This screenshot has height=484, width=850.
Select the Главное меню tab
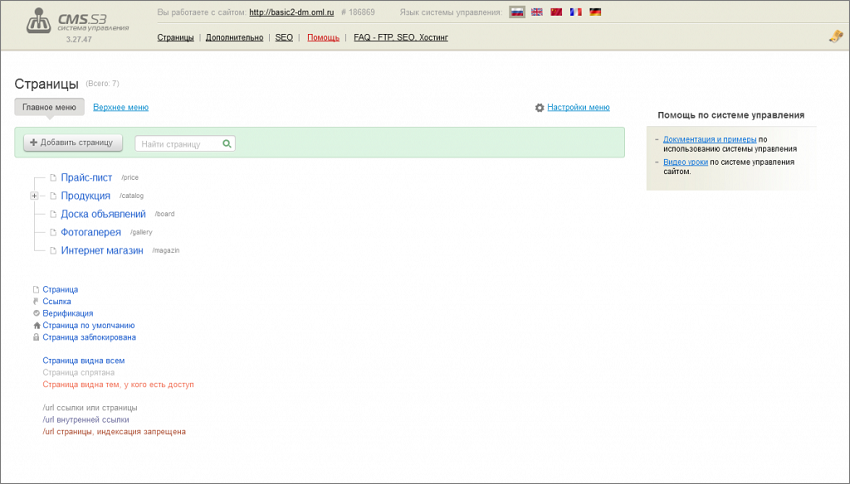(49, 107)
